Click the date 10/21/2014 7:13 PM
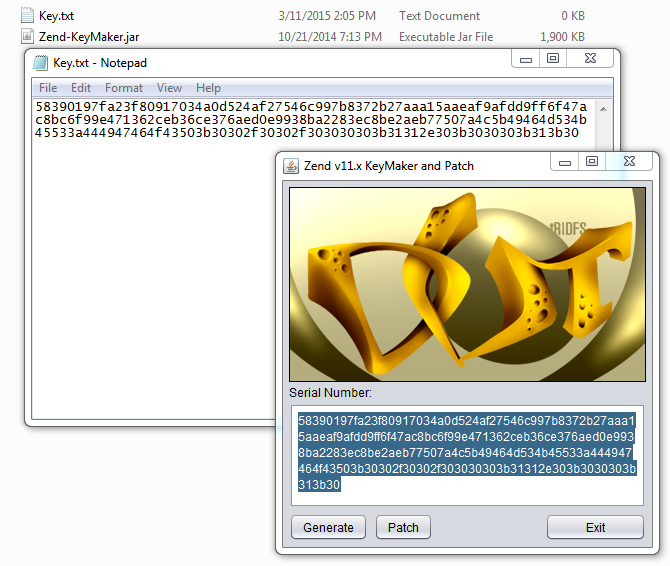670x566 pixels. point(330,37)
